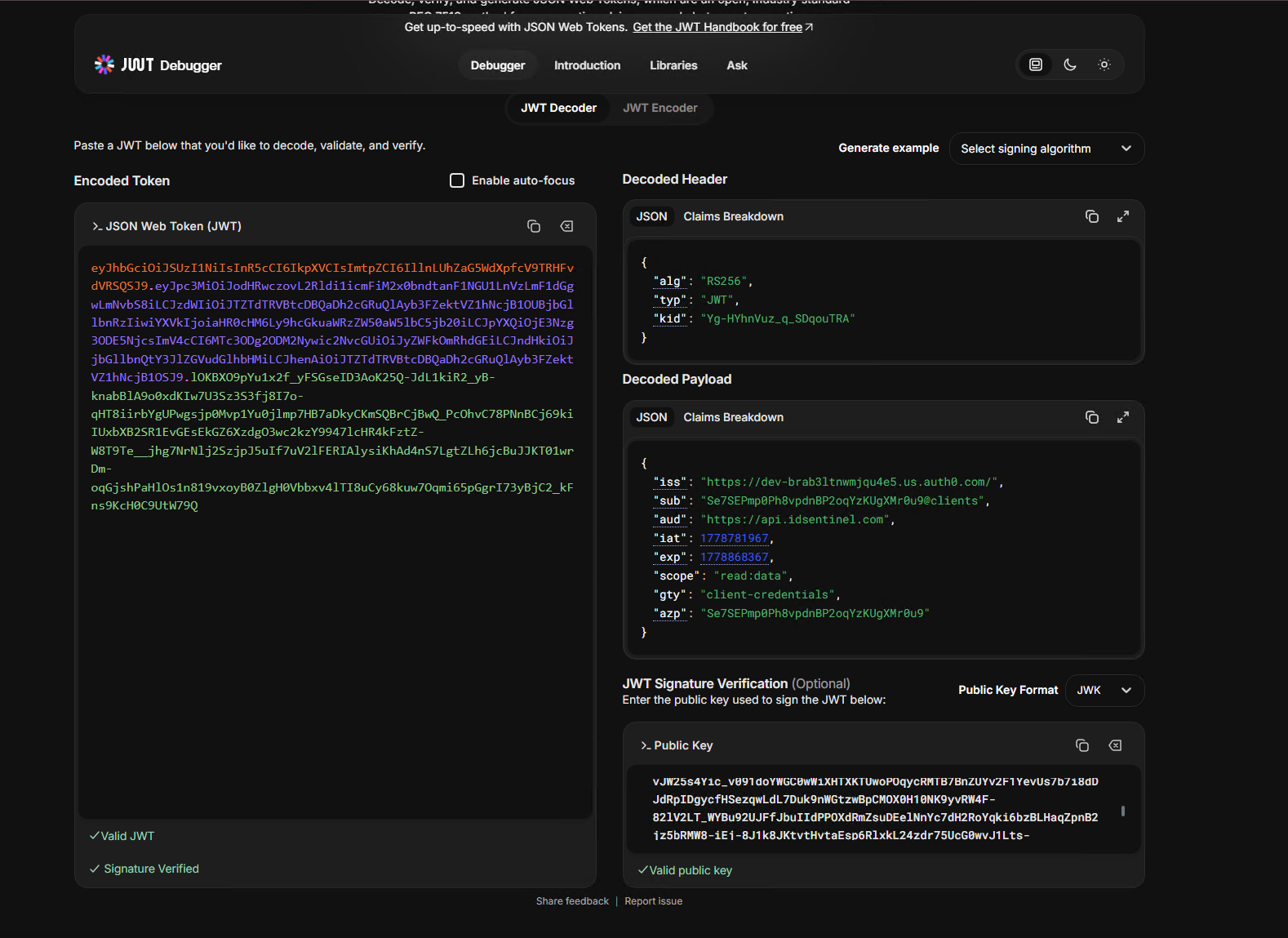Copy the Public Key contents
The image size is (1288, 938).
tap(1082, 745)
